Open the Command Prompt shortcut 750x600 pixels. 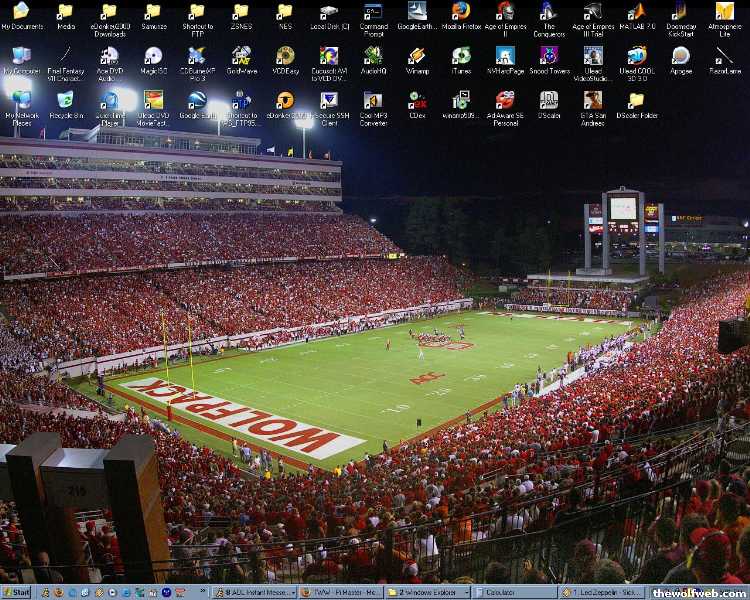tap(373, 12)
